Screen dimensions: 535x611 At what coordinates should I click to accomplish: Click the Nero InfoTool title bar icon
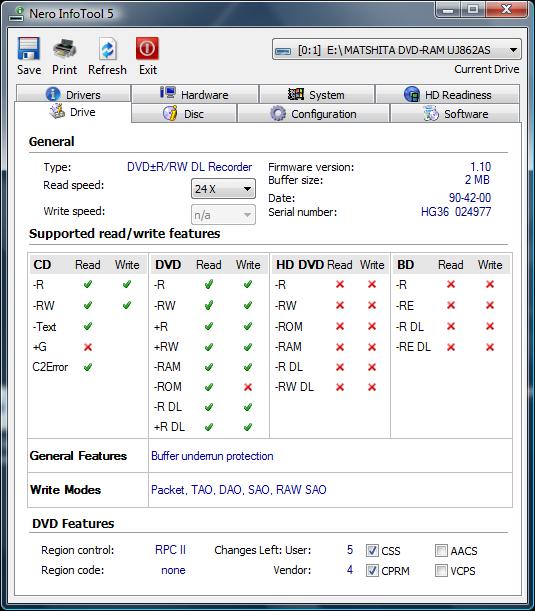pyautogui.click(x=16, y=14)
